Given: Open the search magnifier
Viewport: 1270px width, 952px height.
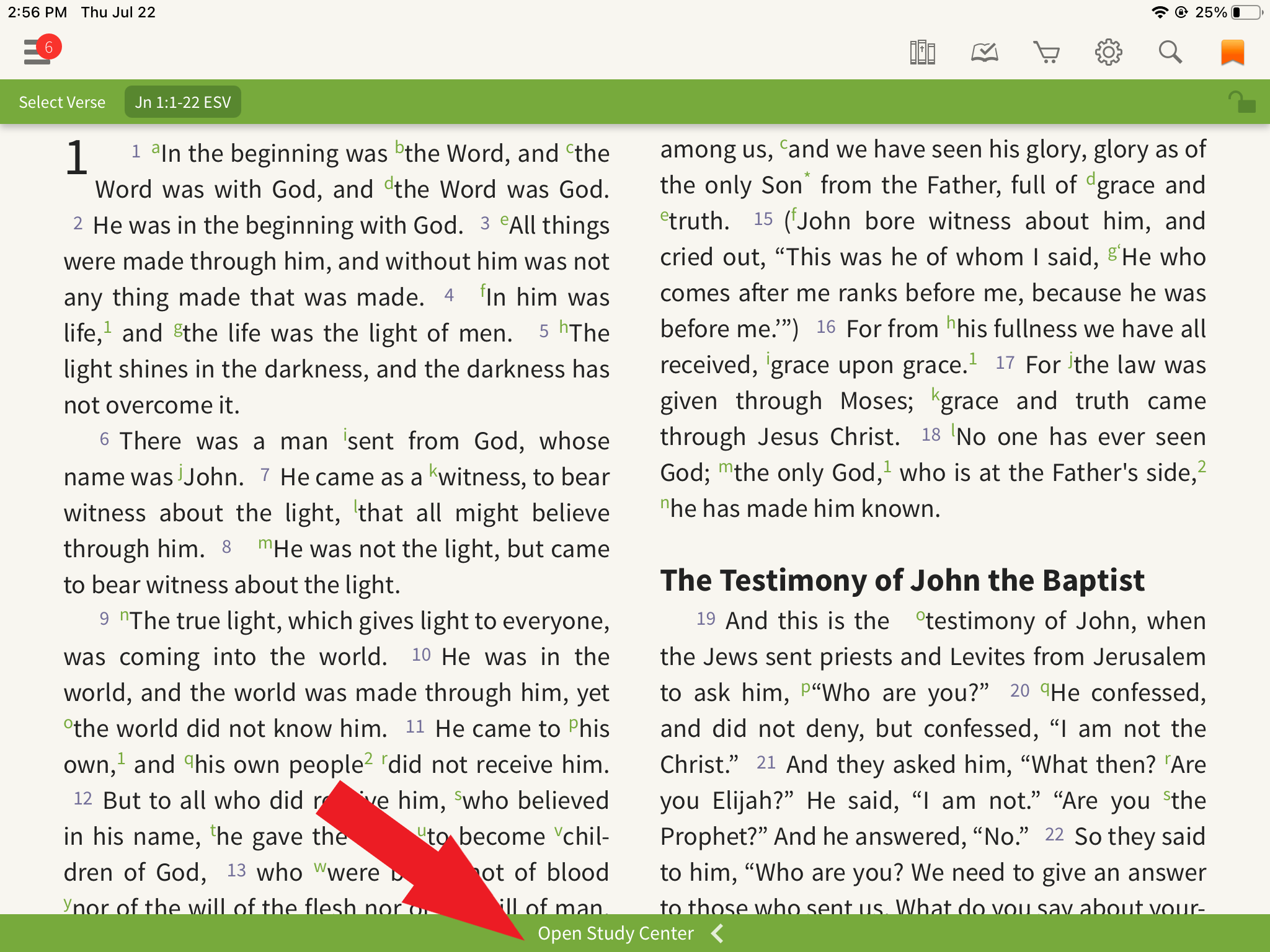Looking at the screenshot, I should pyautogui.click(x=1170, y=52).
